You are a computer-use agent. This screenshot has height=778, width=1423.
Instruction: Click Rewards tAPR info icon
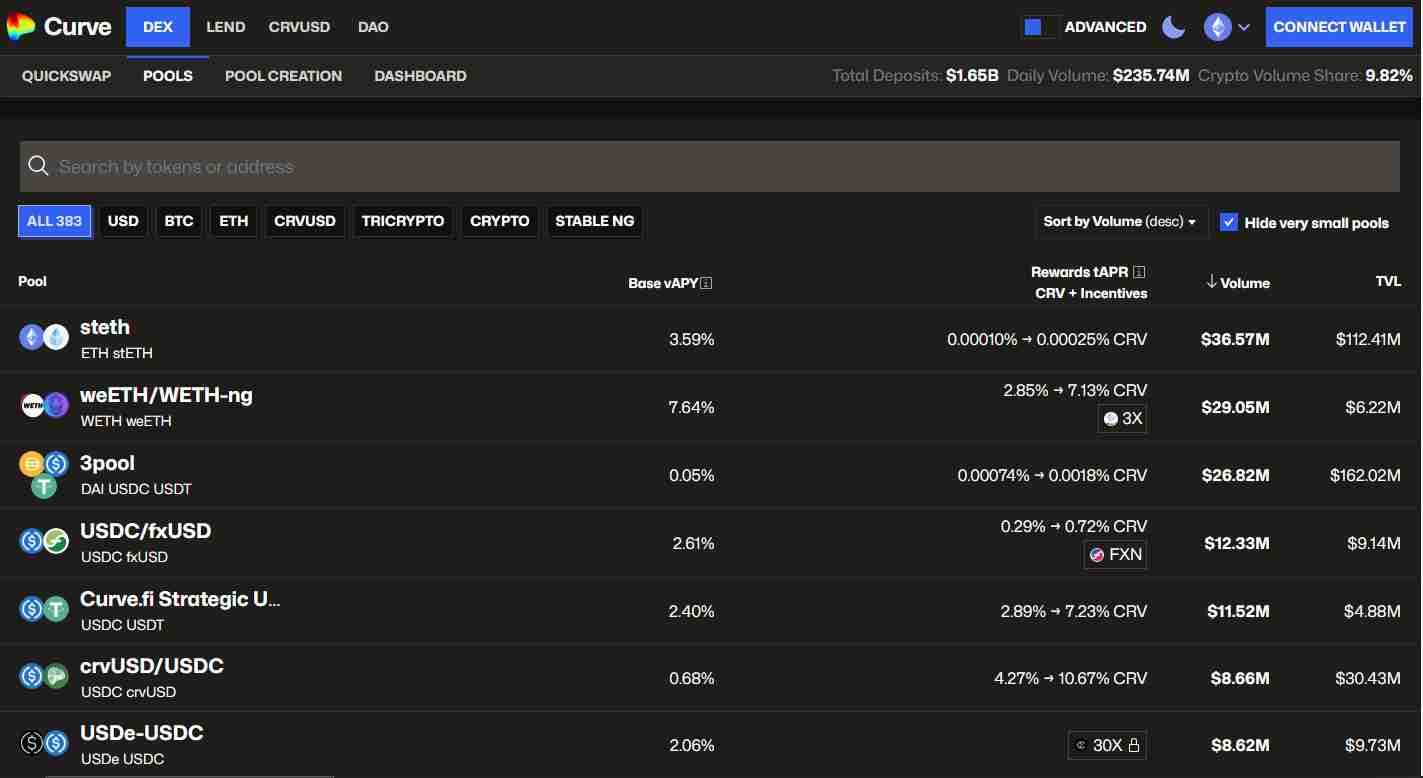tap(1139, 272)
